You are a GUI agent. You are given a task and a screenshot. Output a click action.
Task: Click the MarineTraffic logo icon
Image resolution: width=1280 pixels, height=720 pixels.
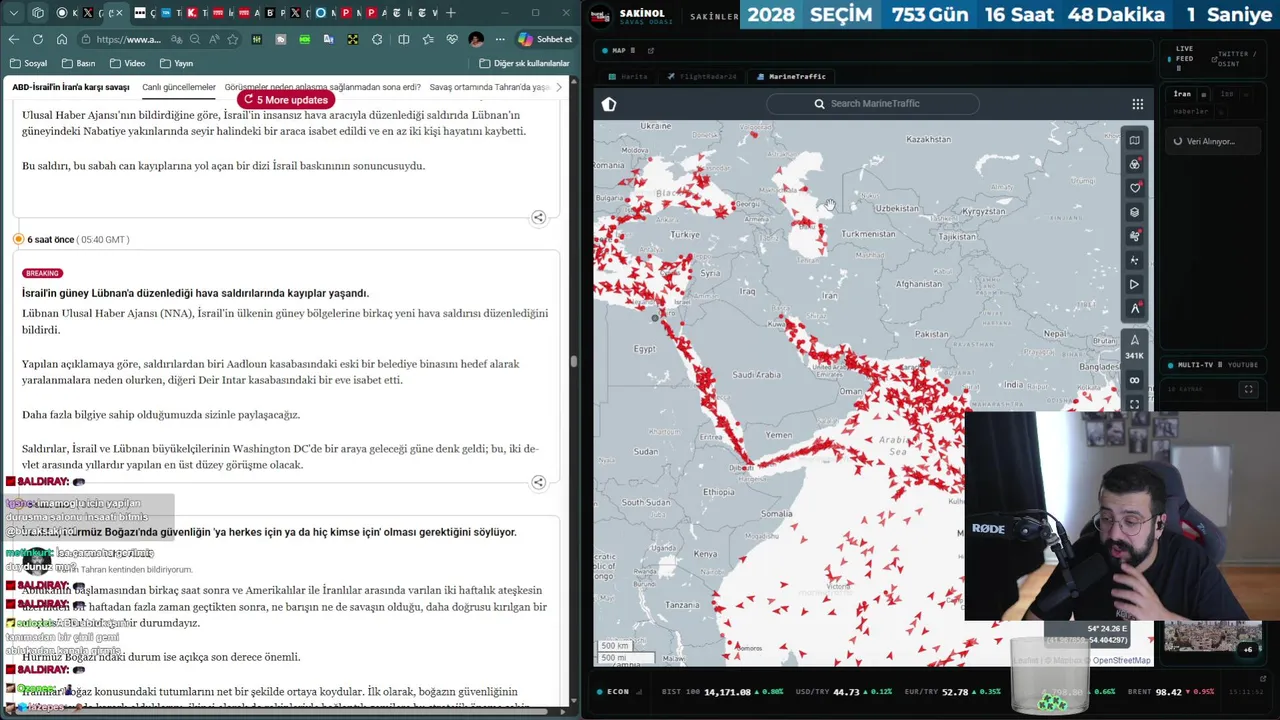click(x=609, y=104)
